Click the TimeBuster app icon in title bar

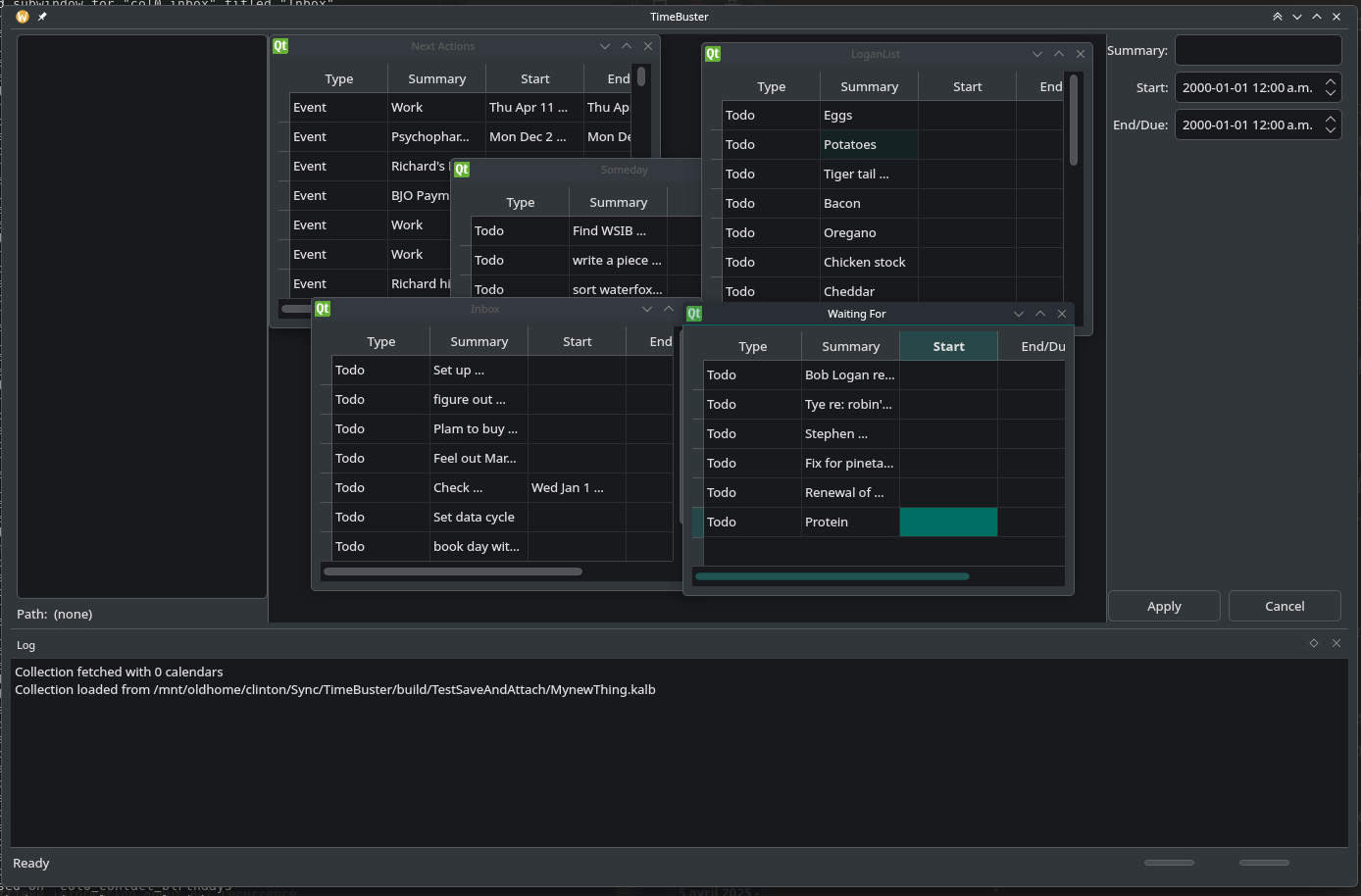point(23,17)
